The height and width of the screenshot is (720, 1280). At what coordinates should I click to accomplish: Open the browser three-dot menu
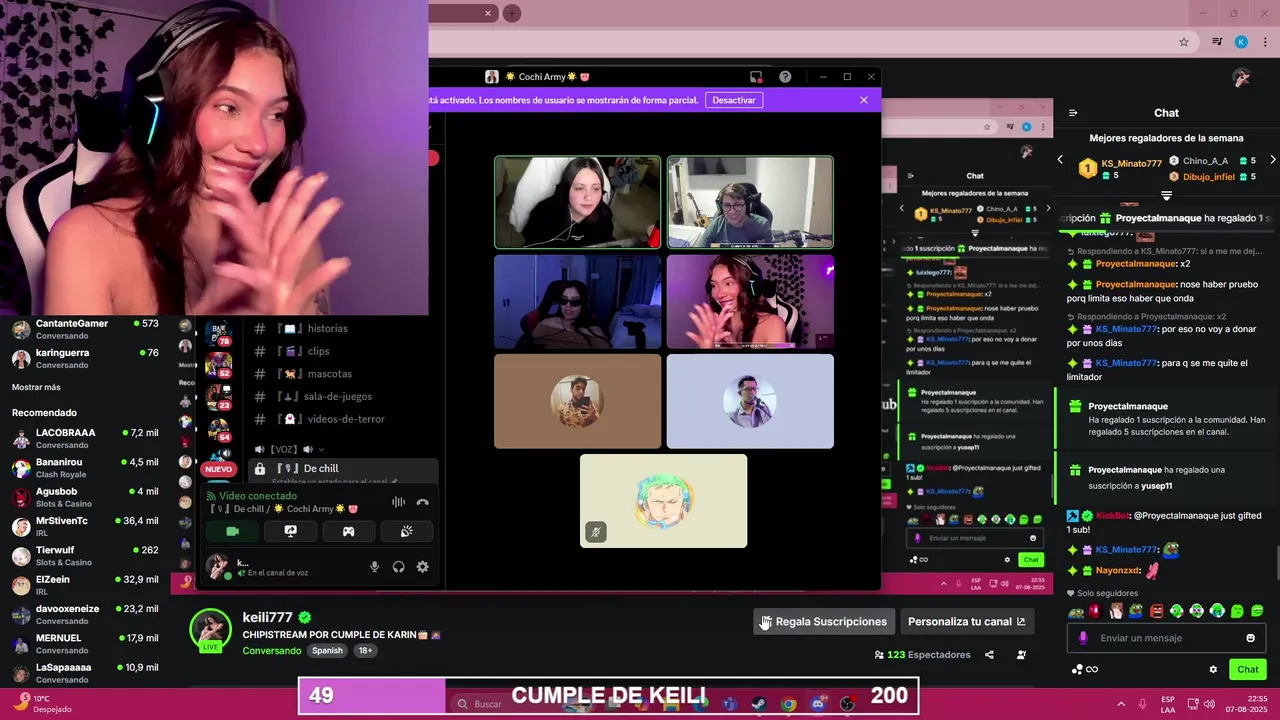click(x=1263, y=42)
